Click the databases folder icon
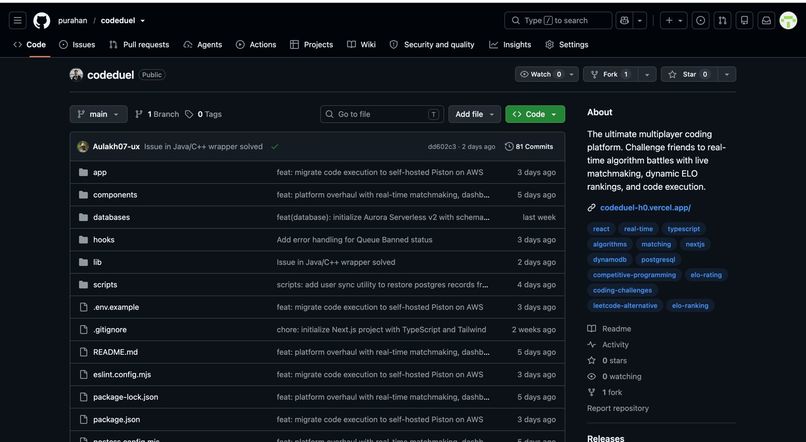The image size is (806, 442). point(83,217)
